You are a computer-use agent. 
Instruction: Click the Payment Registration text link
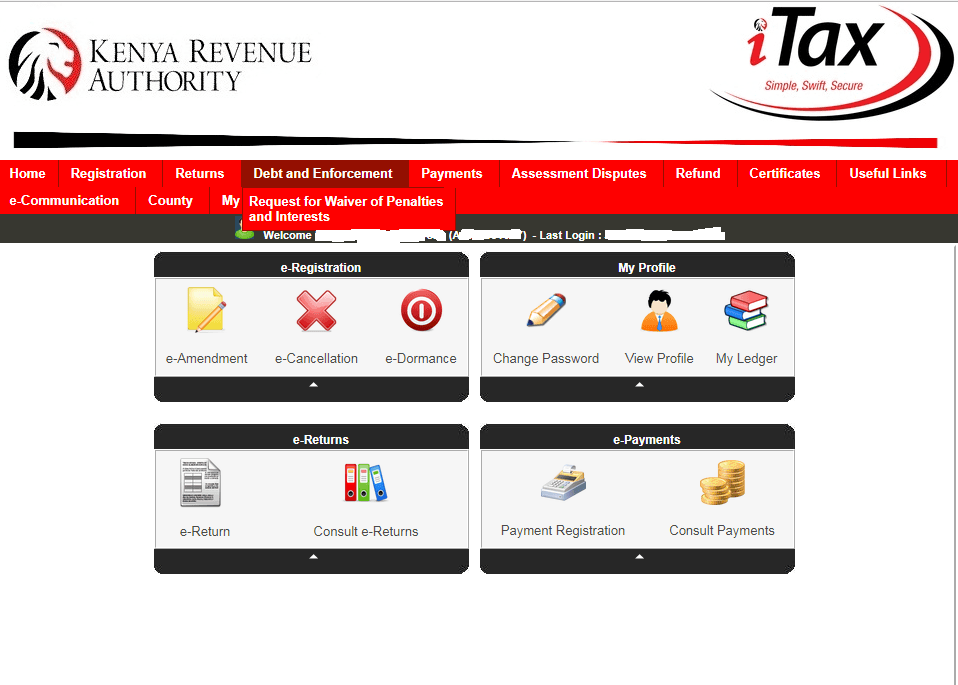[x=563, y=530]
